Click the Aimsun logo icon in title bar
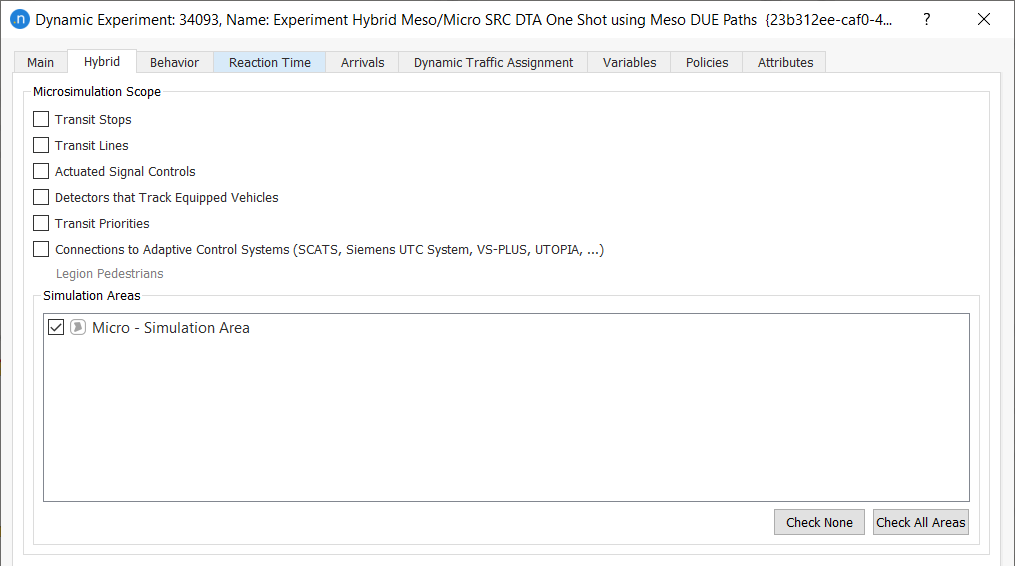 point(20,19)
